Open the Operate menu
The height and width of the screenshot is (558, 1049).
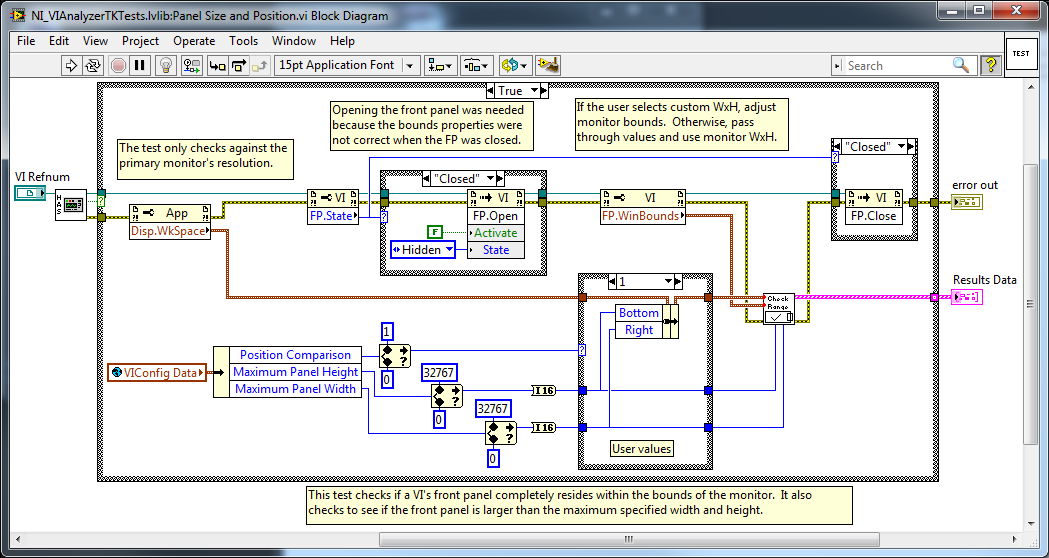[x=194, y=41]
